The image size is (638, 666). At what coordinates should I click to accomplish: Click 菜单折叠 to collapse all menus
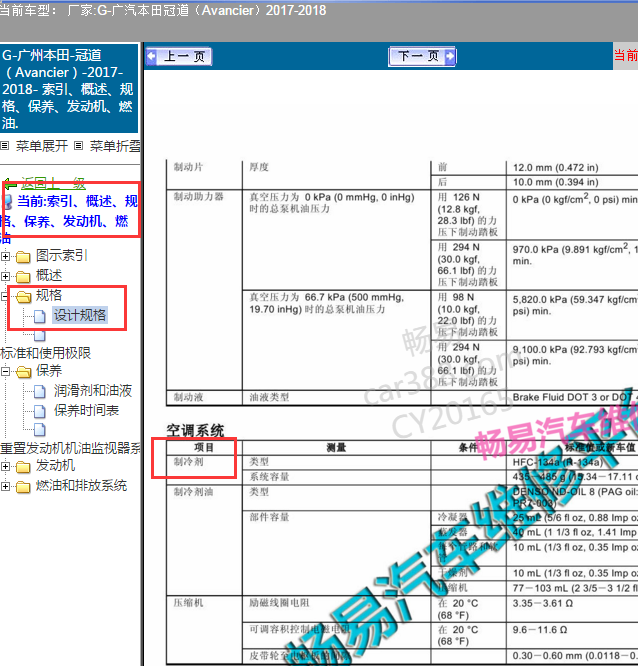[115, 146]
